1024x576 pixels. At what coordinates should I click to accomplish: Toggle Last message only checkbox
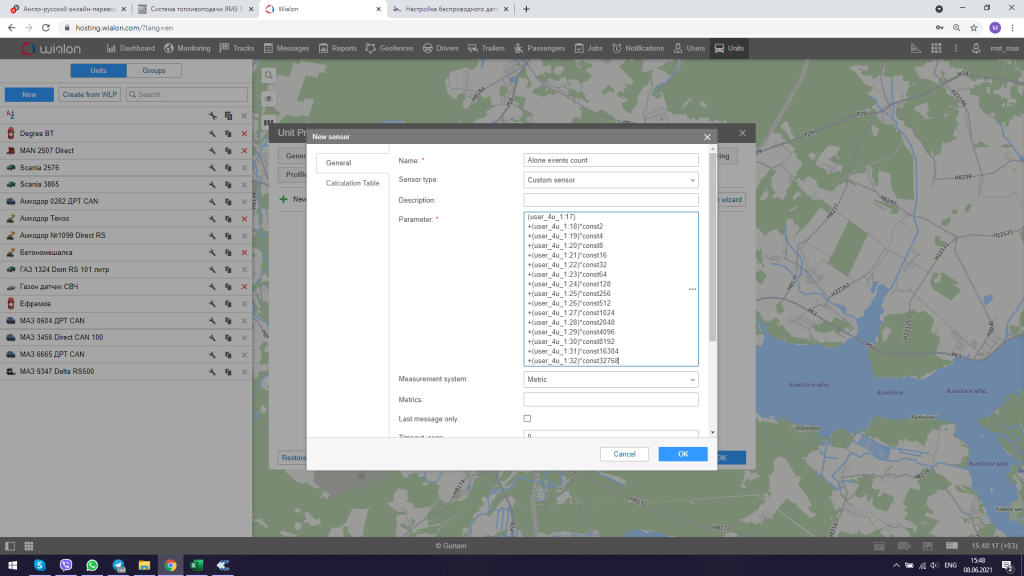[x=527, y=419]
